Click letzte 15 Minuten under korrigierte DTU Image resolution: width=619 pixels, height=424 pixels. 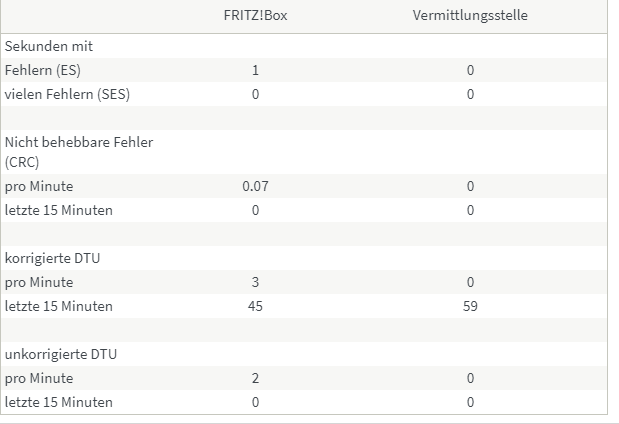click(59, 306)
